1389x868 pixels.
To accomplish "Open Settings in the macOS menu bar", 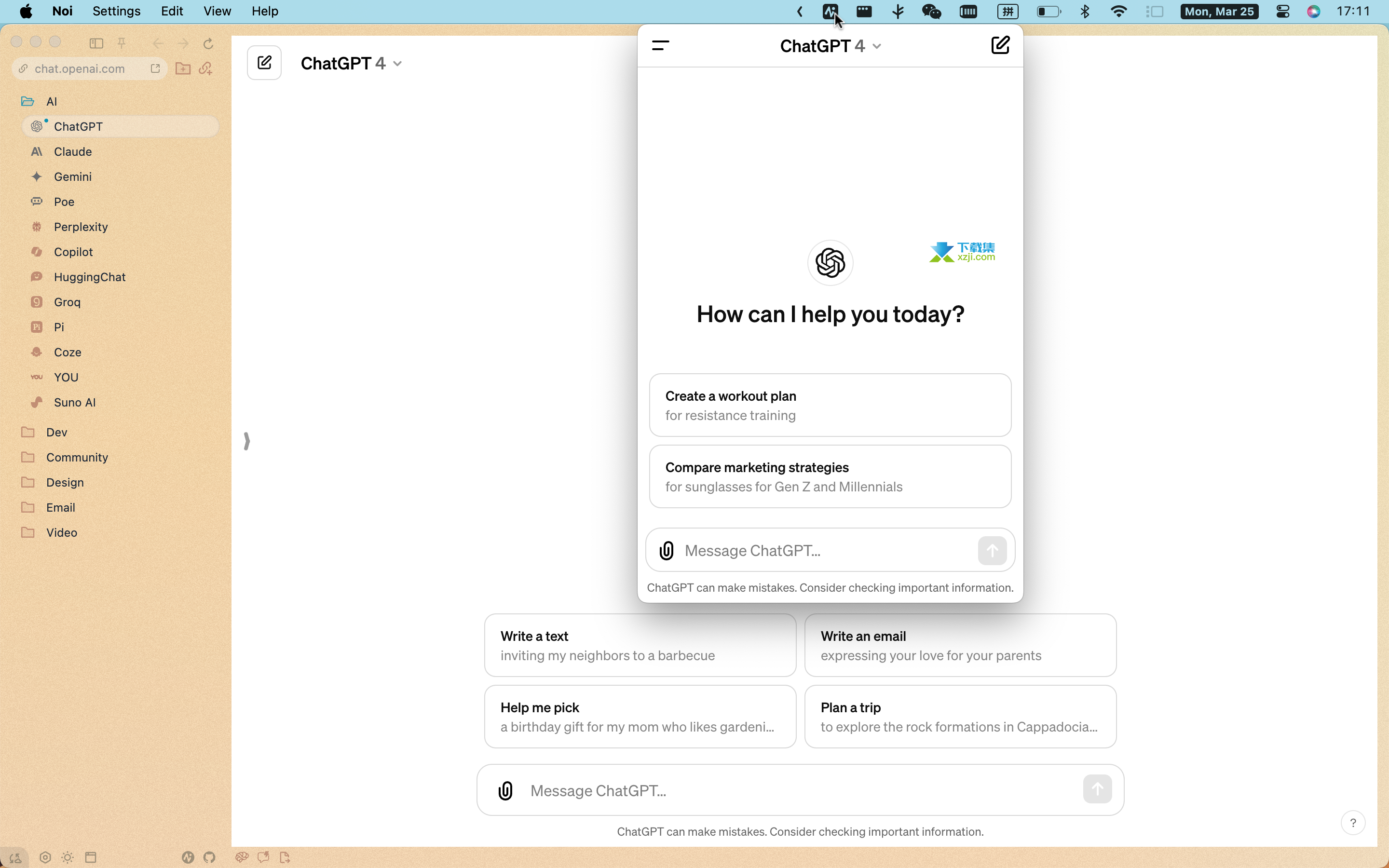I will (116, 11).
